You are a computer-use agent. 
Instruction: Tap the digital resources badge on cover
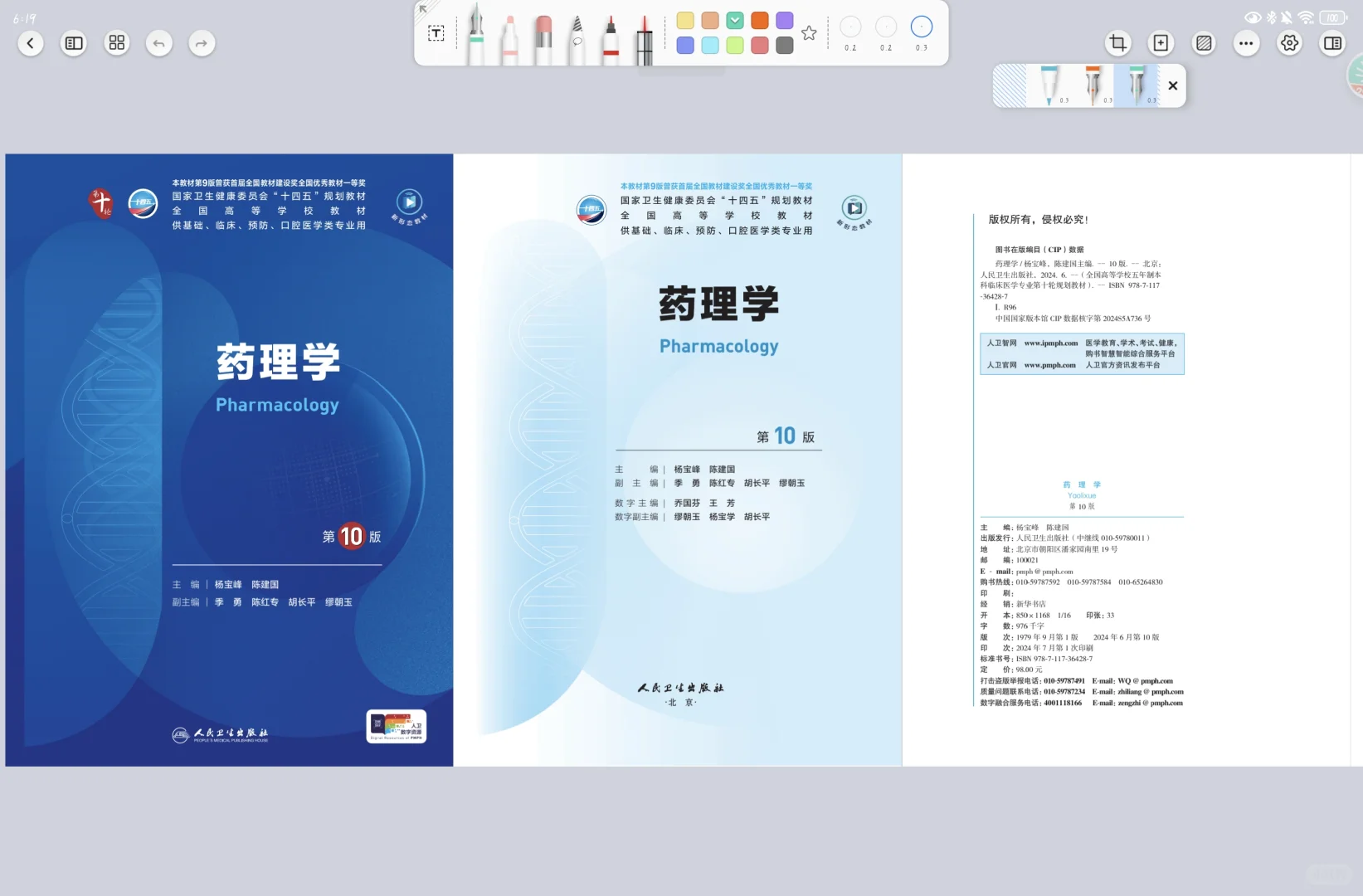pos(397,726)
